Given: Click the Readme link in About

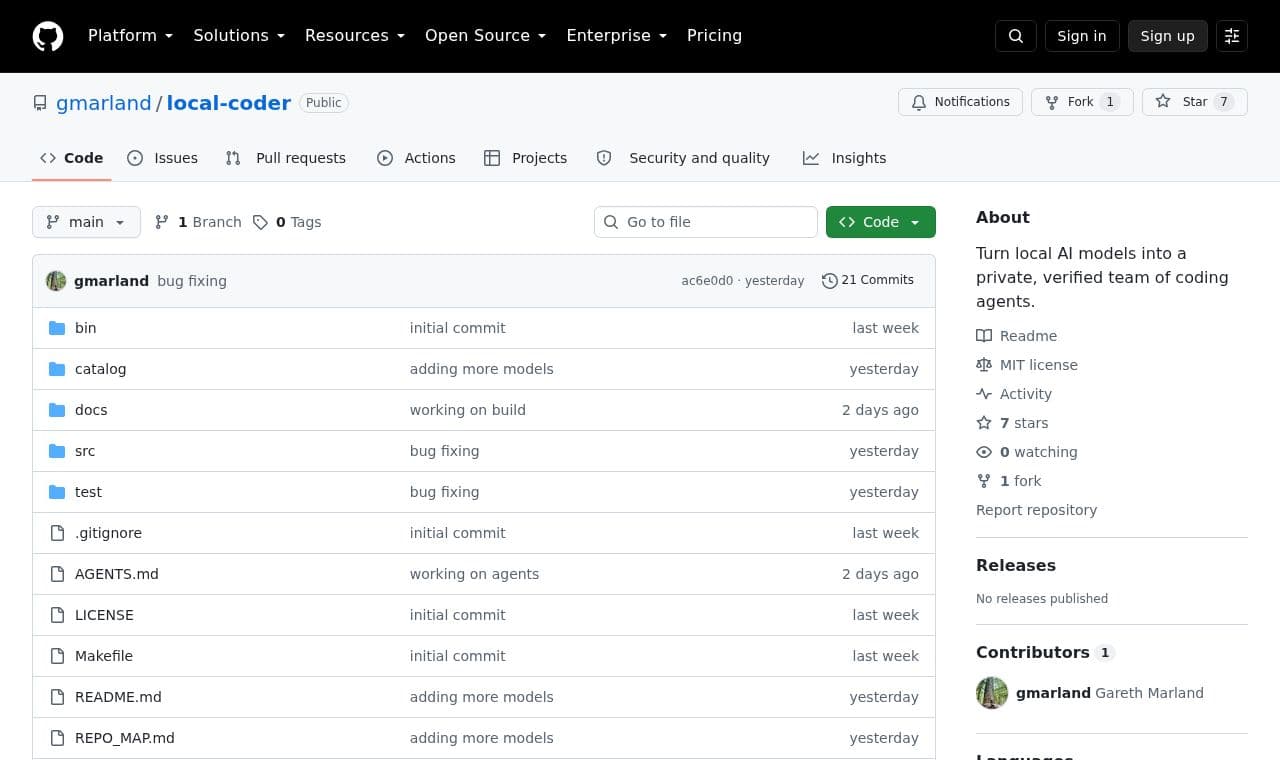Looking at the screenshot, I should coord(1017,336).
